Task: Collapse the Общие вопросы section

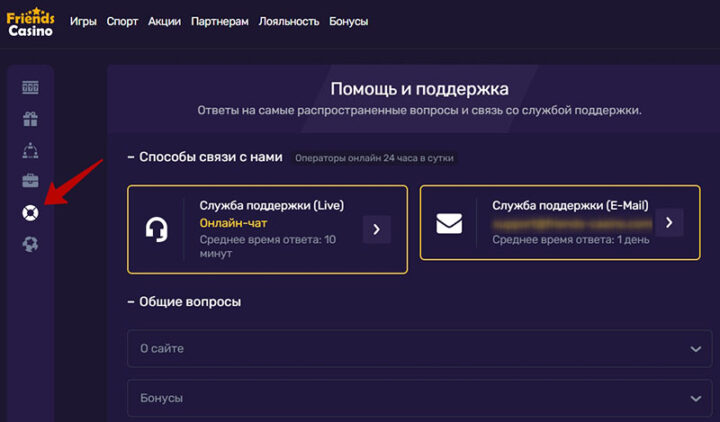Action: click(184, 302)
